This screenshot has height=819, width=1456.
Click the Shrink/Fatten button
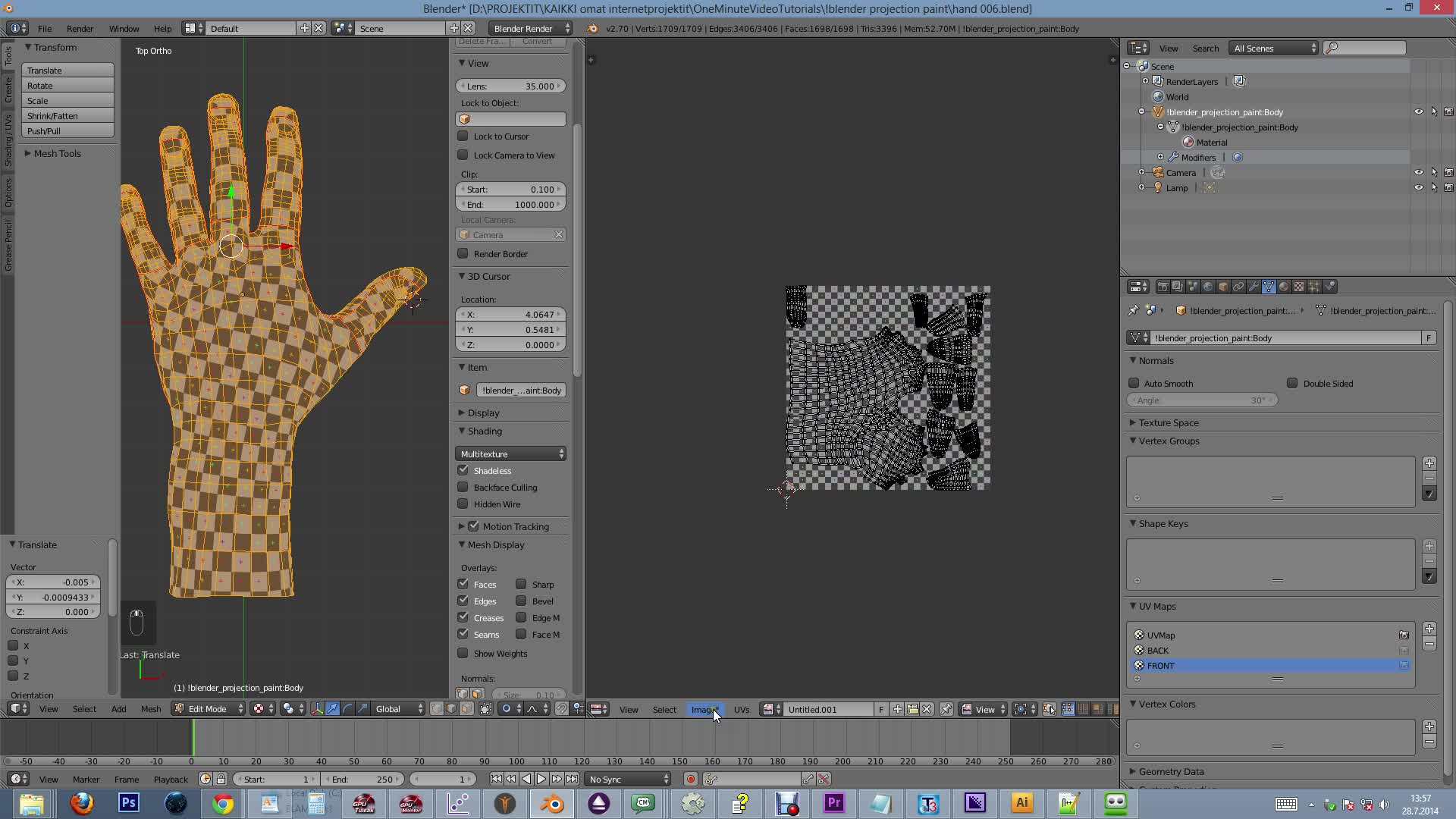[x=67, y=116]
